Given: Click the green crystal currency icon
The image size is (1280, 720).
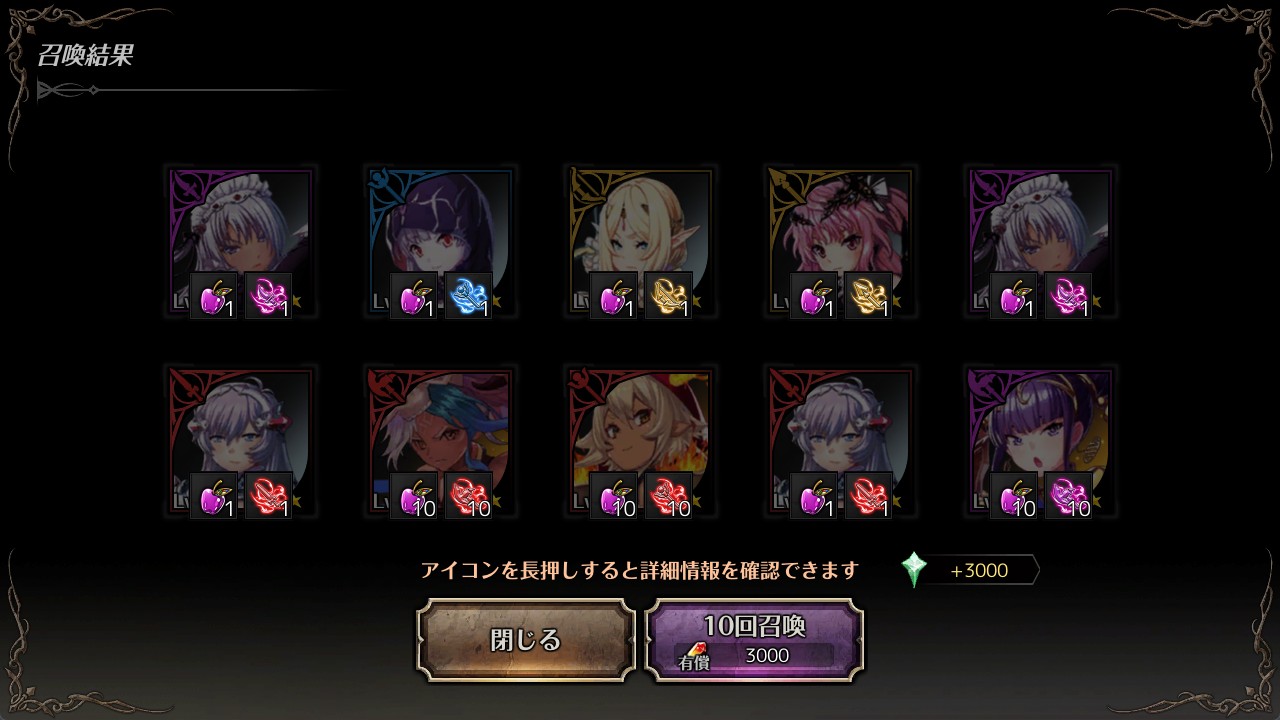Looking at the screenshot, I should click(x=914, y=570).
